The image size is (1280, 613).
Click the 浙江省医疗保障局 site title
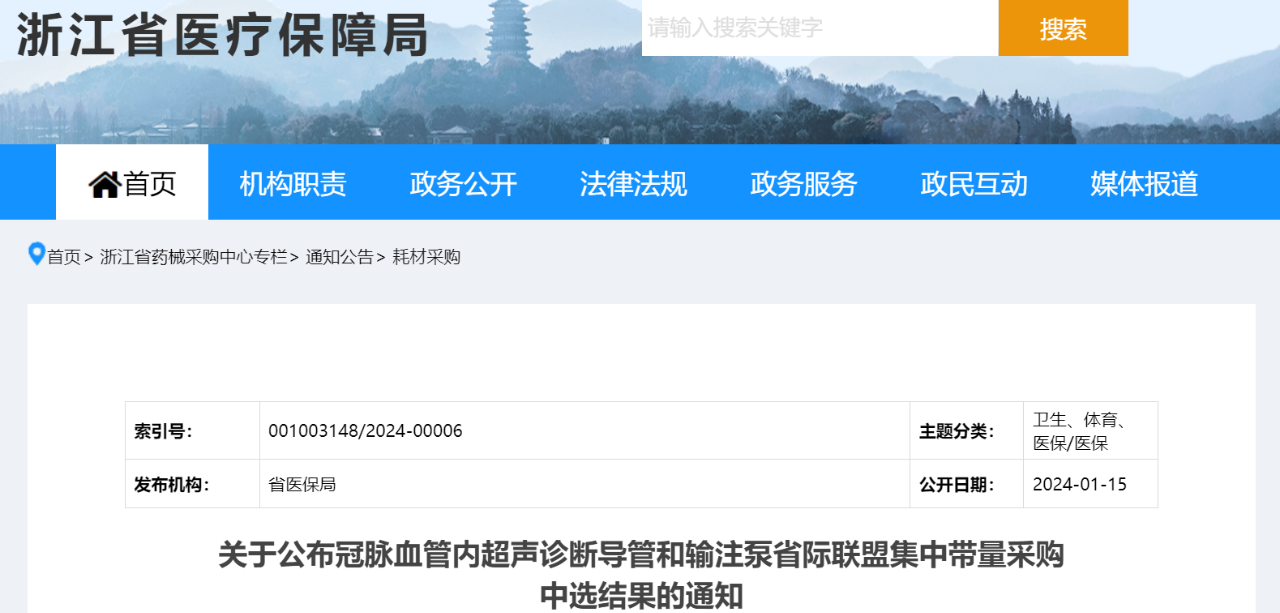(x=223, y=35)
